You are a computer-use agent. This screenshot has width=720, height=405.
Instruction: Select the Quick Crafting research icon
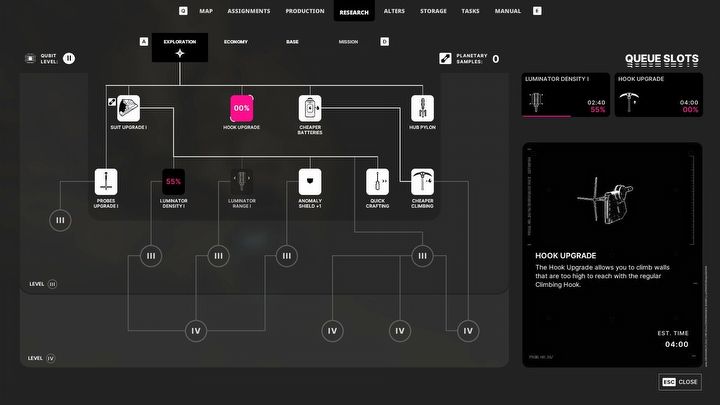(377, 181)
